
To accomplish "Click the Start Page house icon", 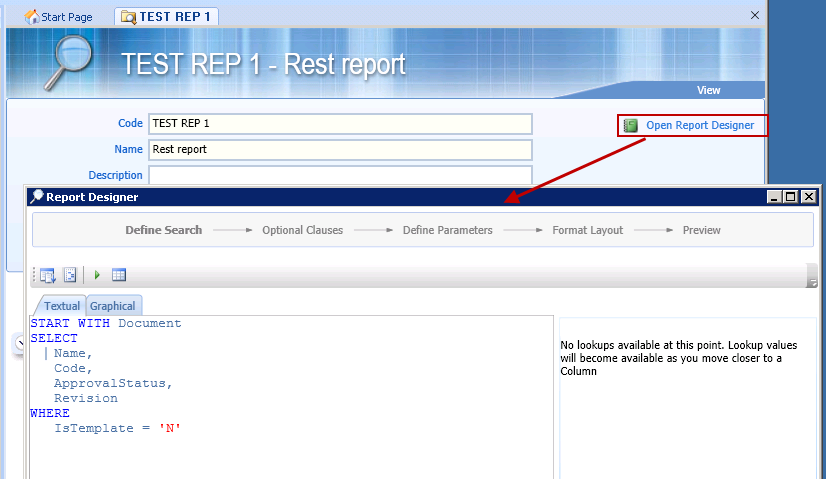I will (x=32, y=17).
